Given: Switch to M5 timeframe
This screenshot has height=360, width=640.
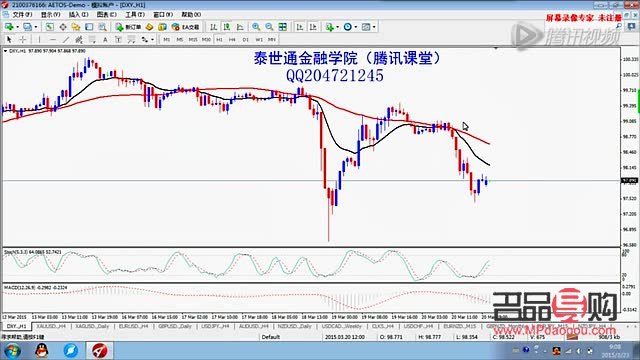Looking at the screenshot, I should [x=180, y=40].
